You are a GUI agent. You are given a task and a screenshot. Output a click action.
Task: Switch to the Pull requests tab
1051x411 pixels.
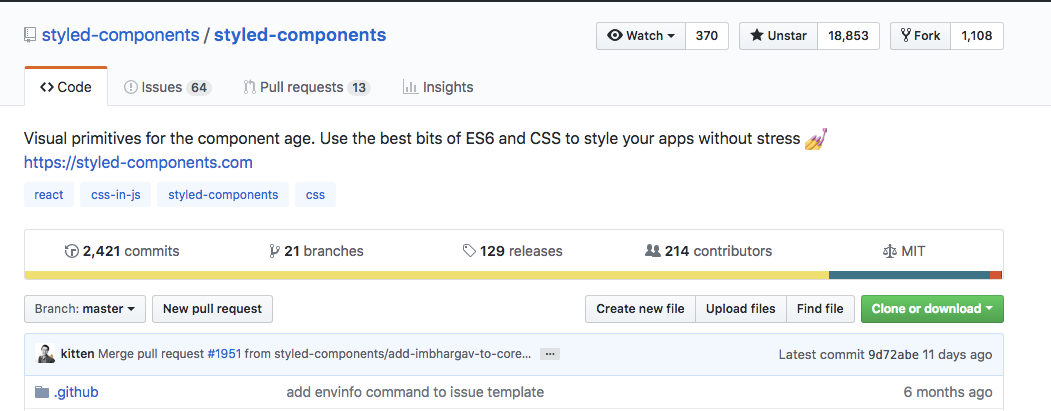coord(306,87)
